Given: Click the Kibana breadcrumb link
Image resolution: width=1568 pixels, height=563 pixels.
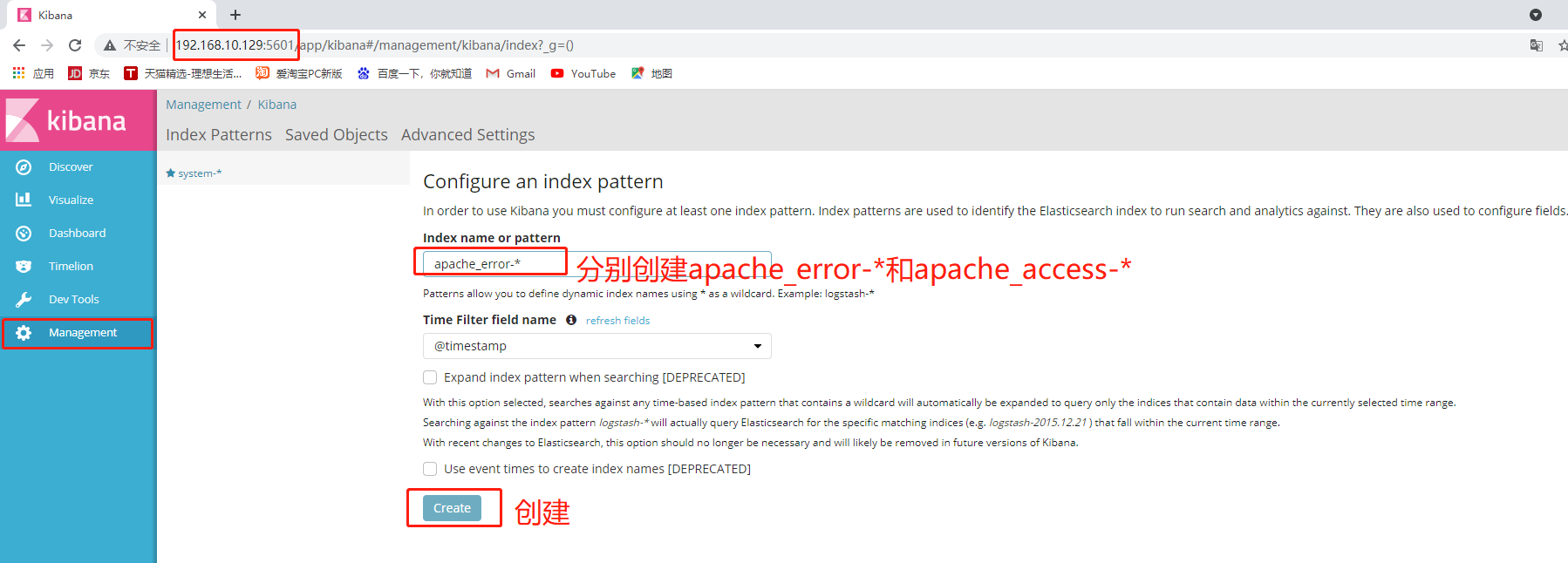Looking at the screenshot, I should [x=277, y=105].
